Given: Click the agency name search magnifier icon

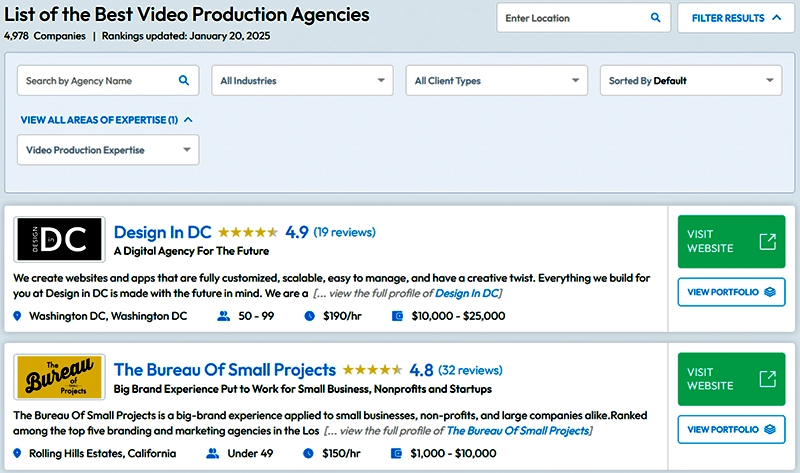Looking at the screenshot, I should pos(184,80).
